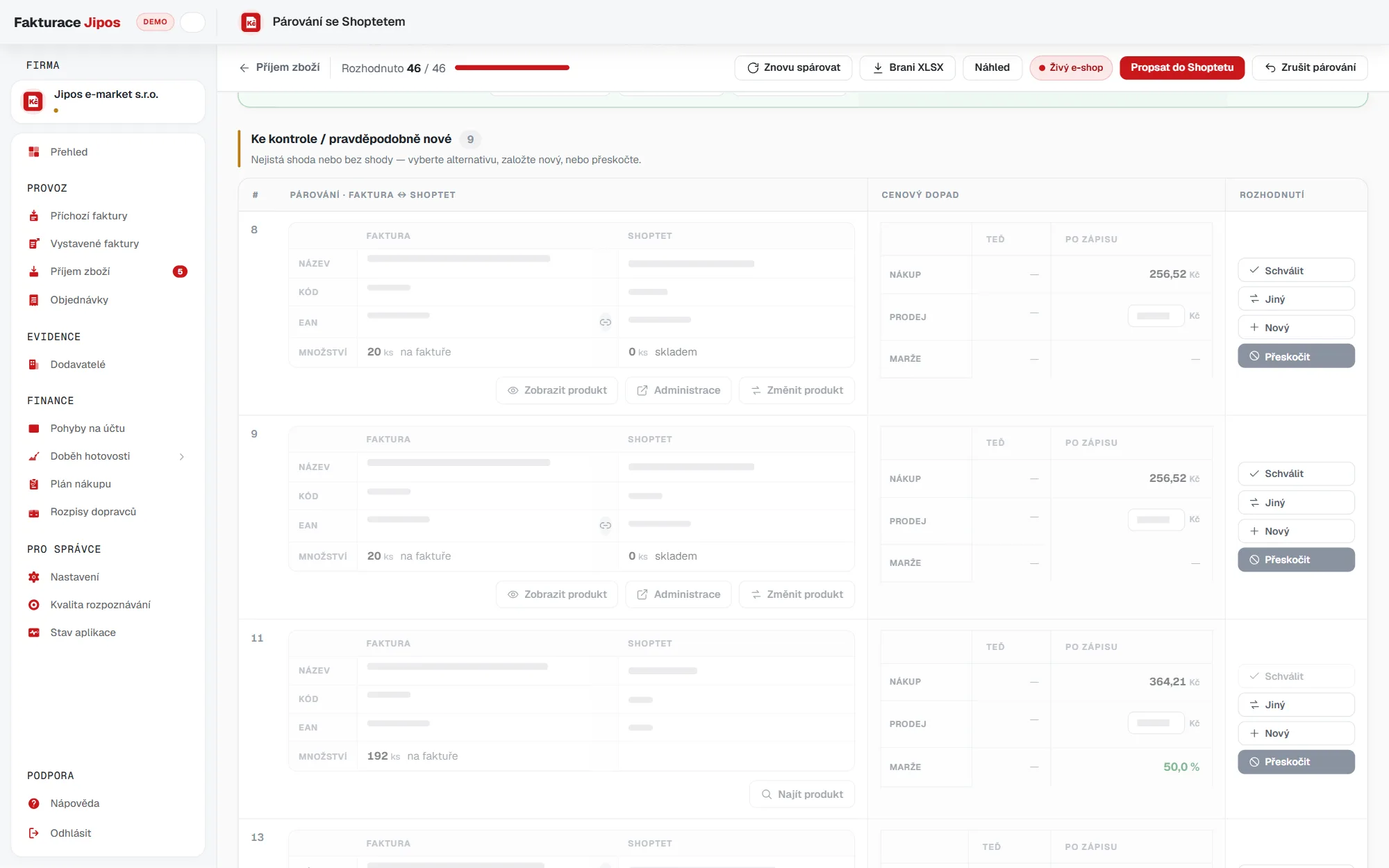Choose Jiný for row 9
The image size is (1389, 868).
click(1296, 502)
